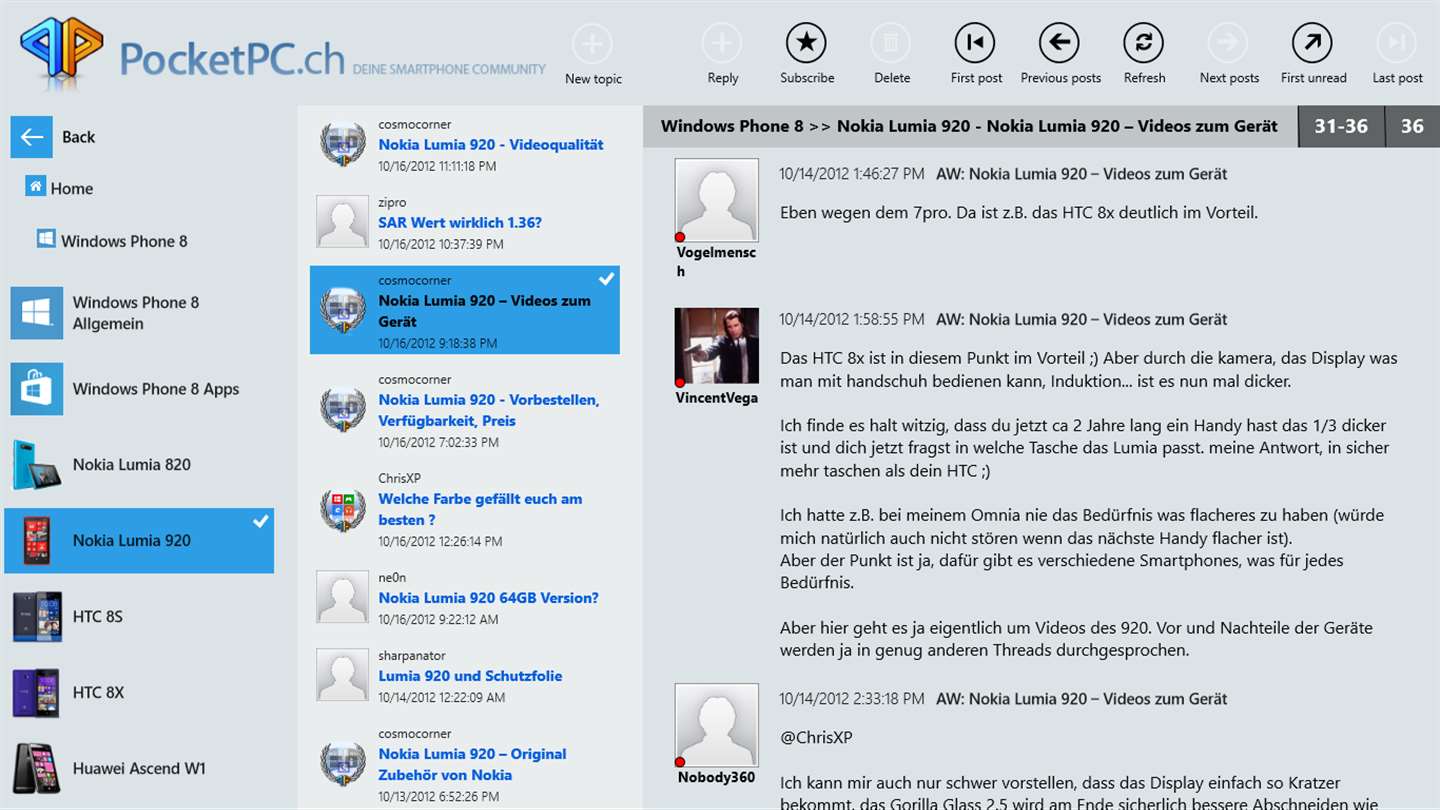Click the Reply plus icon
1440x810 pixels.
(722, 44)
